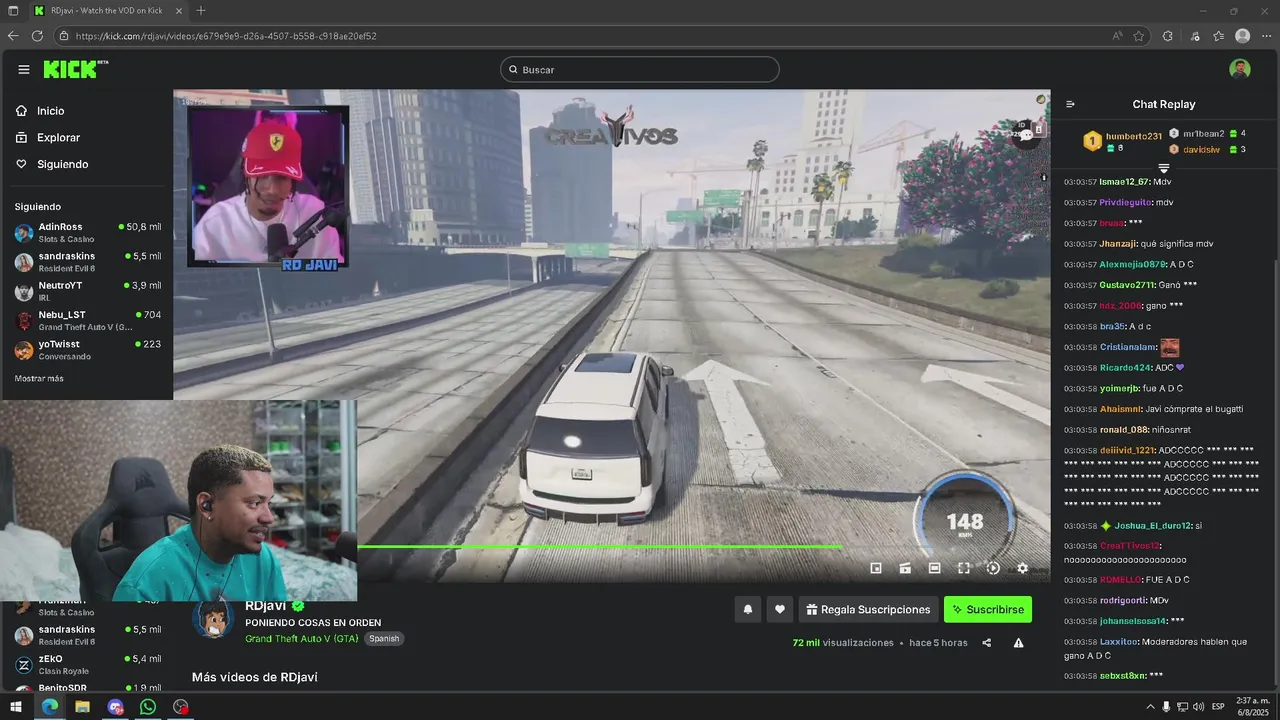Click Regala Suscripciones button
Viewport: 1280px width, 720px height.
pos(868,609)
